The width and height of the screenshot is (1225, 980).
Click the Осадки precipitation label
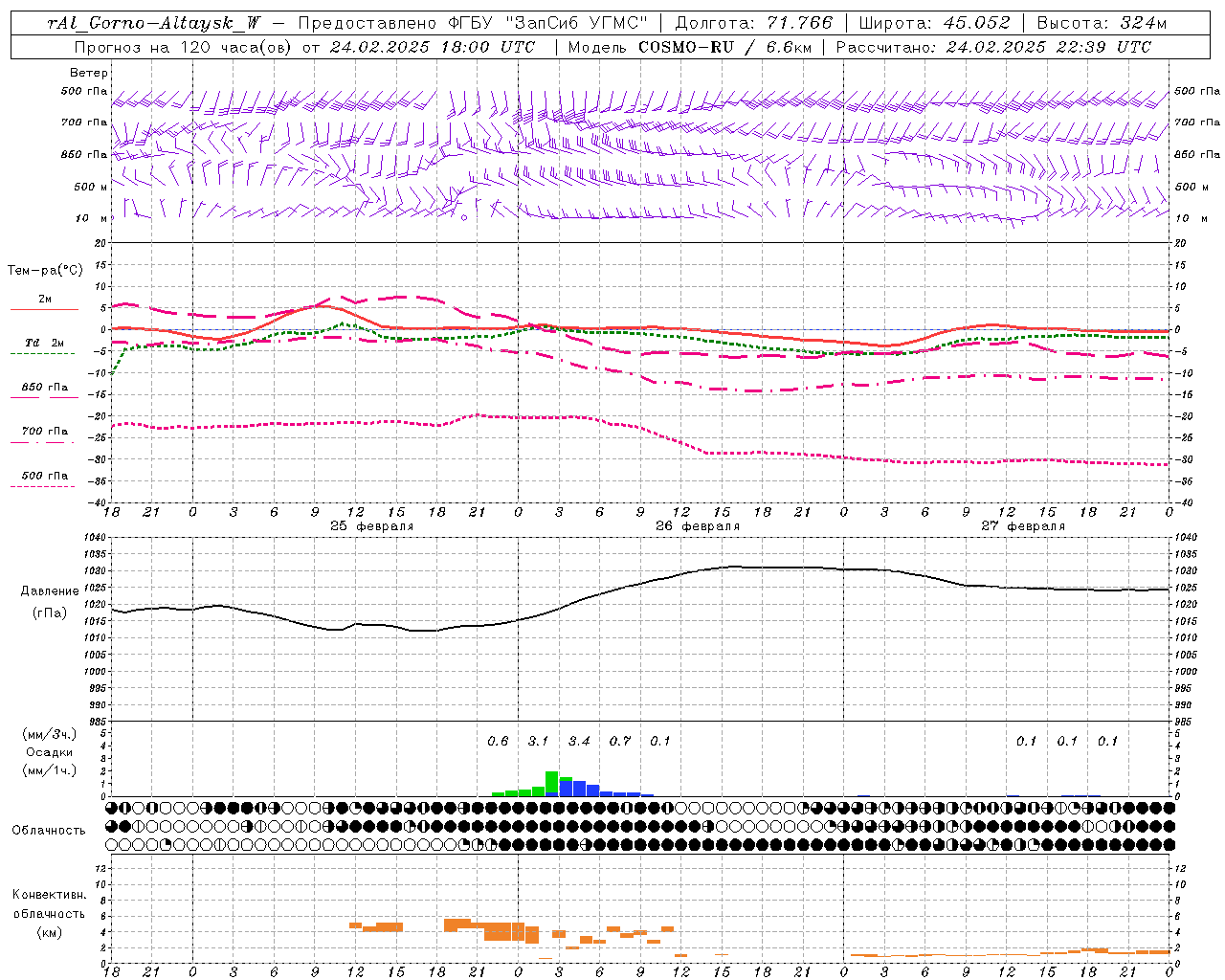pos(50,752)
